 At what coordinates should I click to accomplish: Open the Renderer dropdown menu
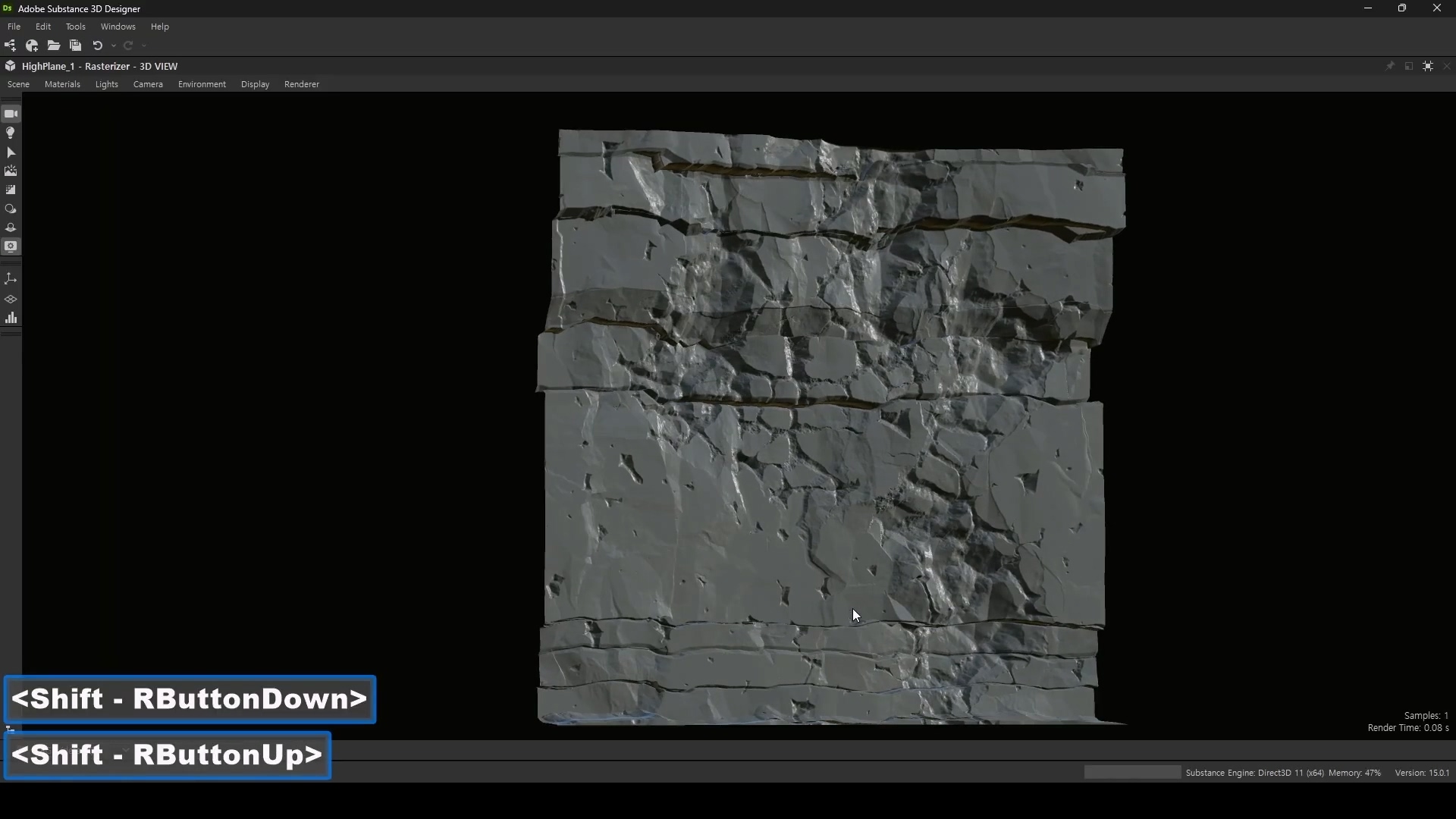[301, 84]
